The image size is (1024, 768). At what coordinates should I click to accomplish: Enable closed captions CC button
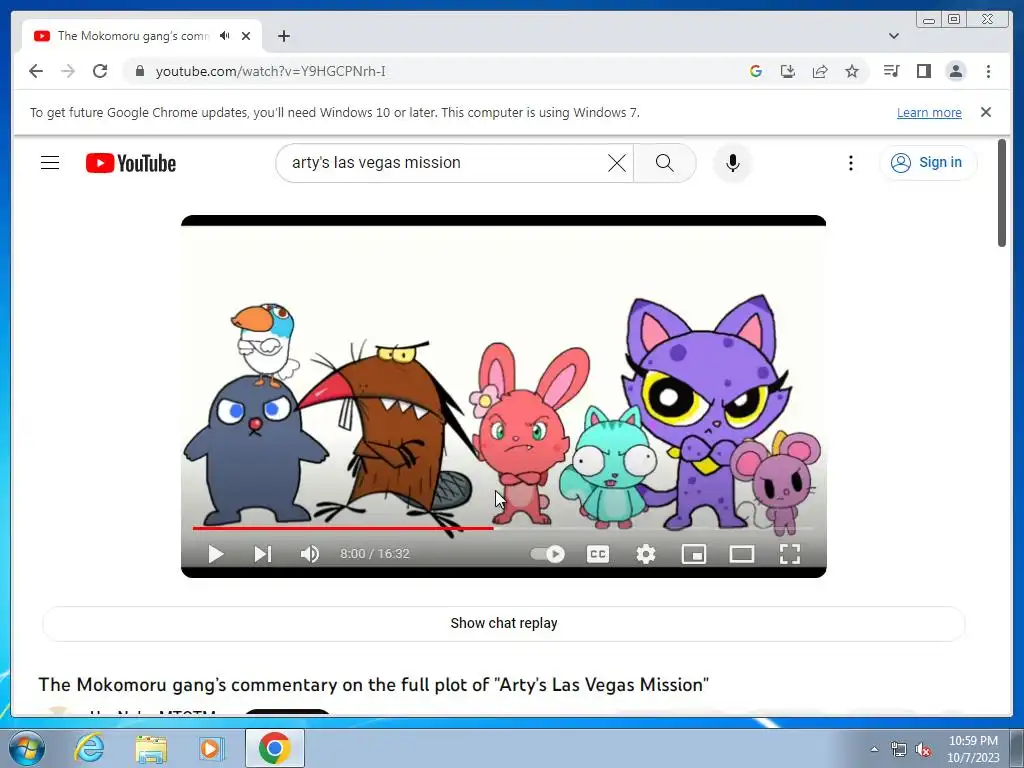pyautogui.click(x=598, y=554)
